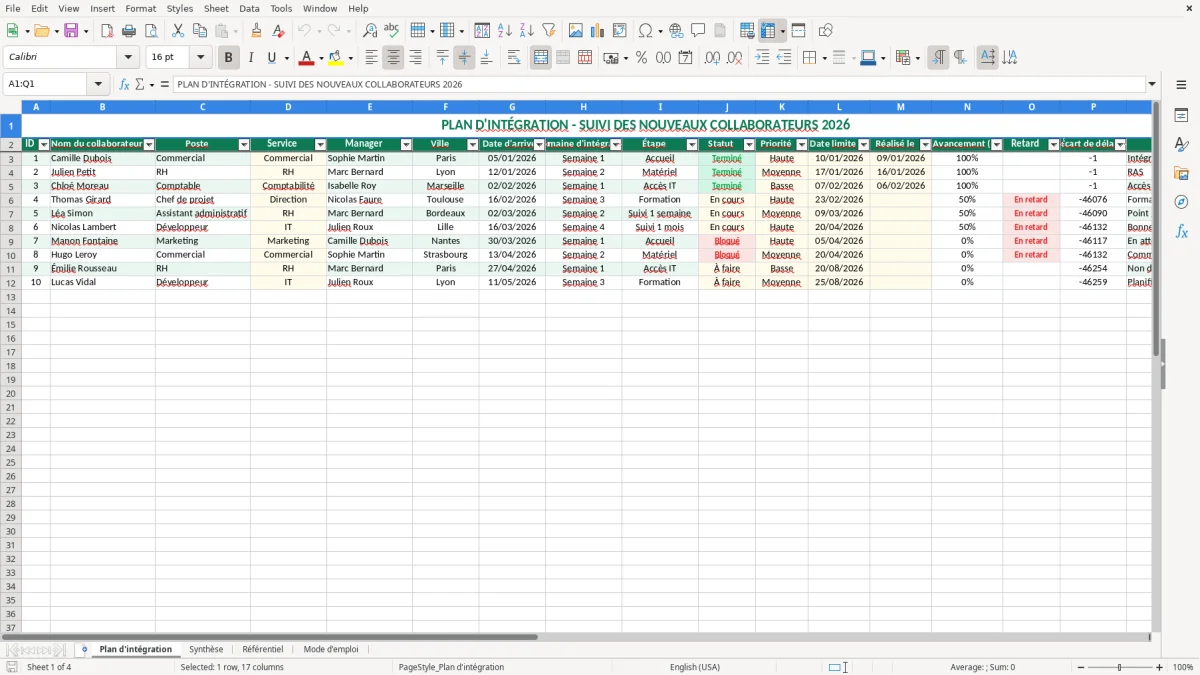Click the zoom out minus button
Screen dimensions: 1200x675
point(1081,667)
